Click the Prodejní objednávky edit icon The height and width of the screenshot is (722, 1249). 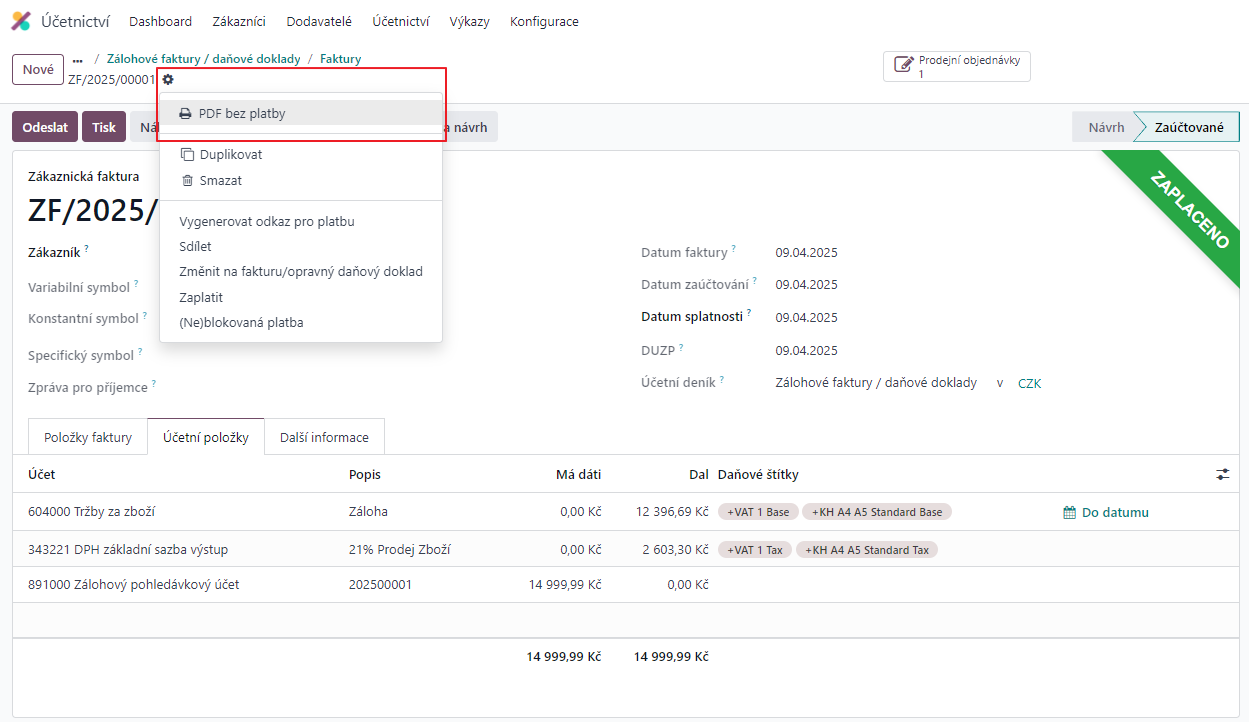(x=903, y=67)
